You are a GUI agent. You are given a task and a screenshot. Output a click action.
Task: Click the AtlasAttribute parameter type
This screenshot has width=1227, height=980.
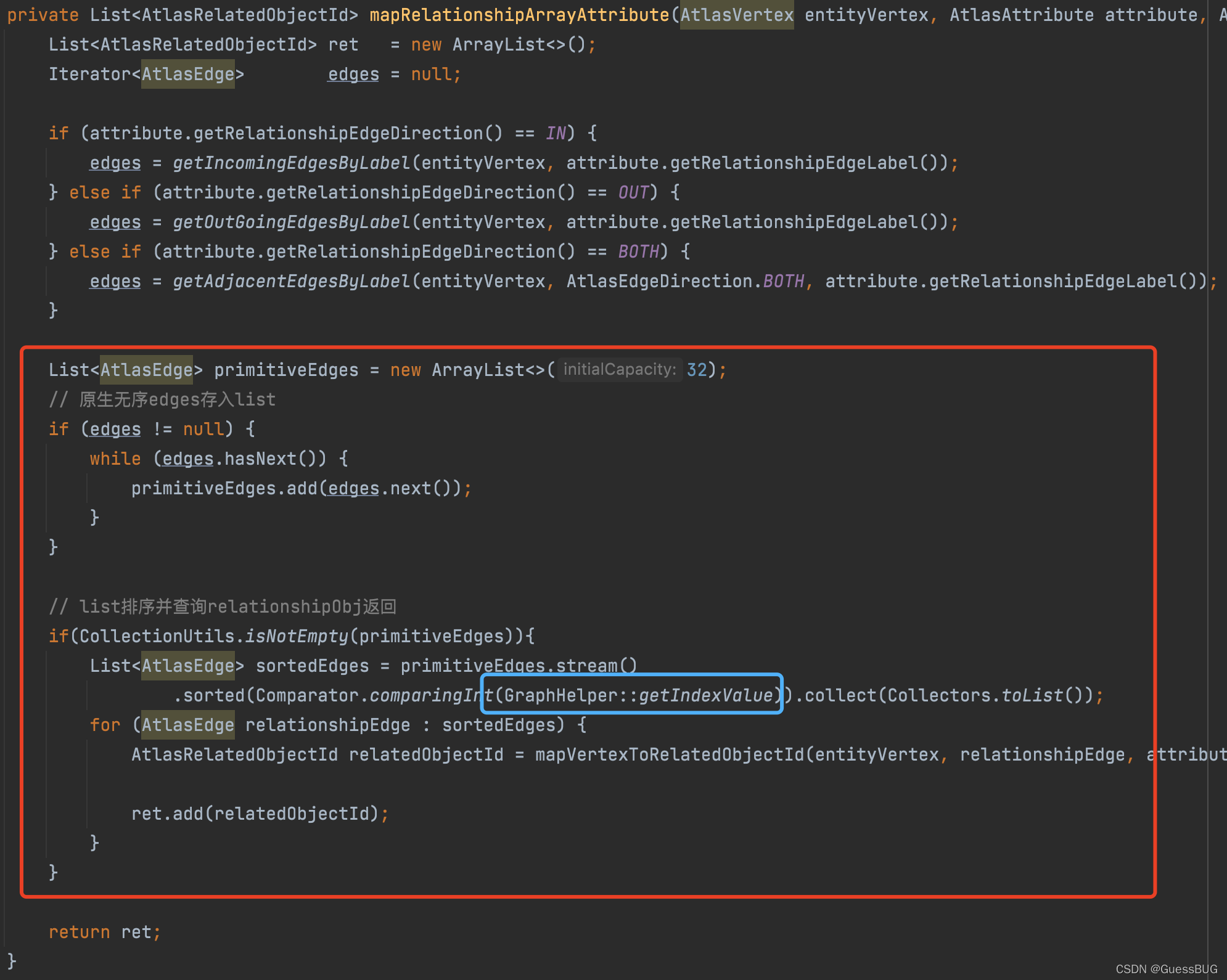pyautogui.click(x=1022, y=15)
